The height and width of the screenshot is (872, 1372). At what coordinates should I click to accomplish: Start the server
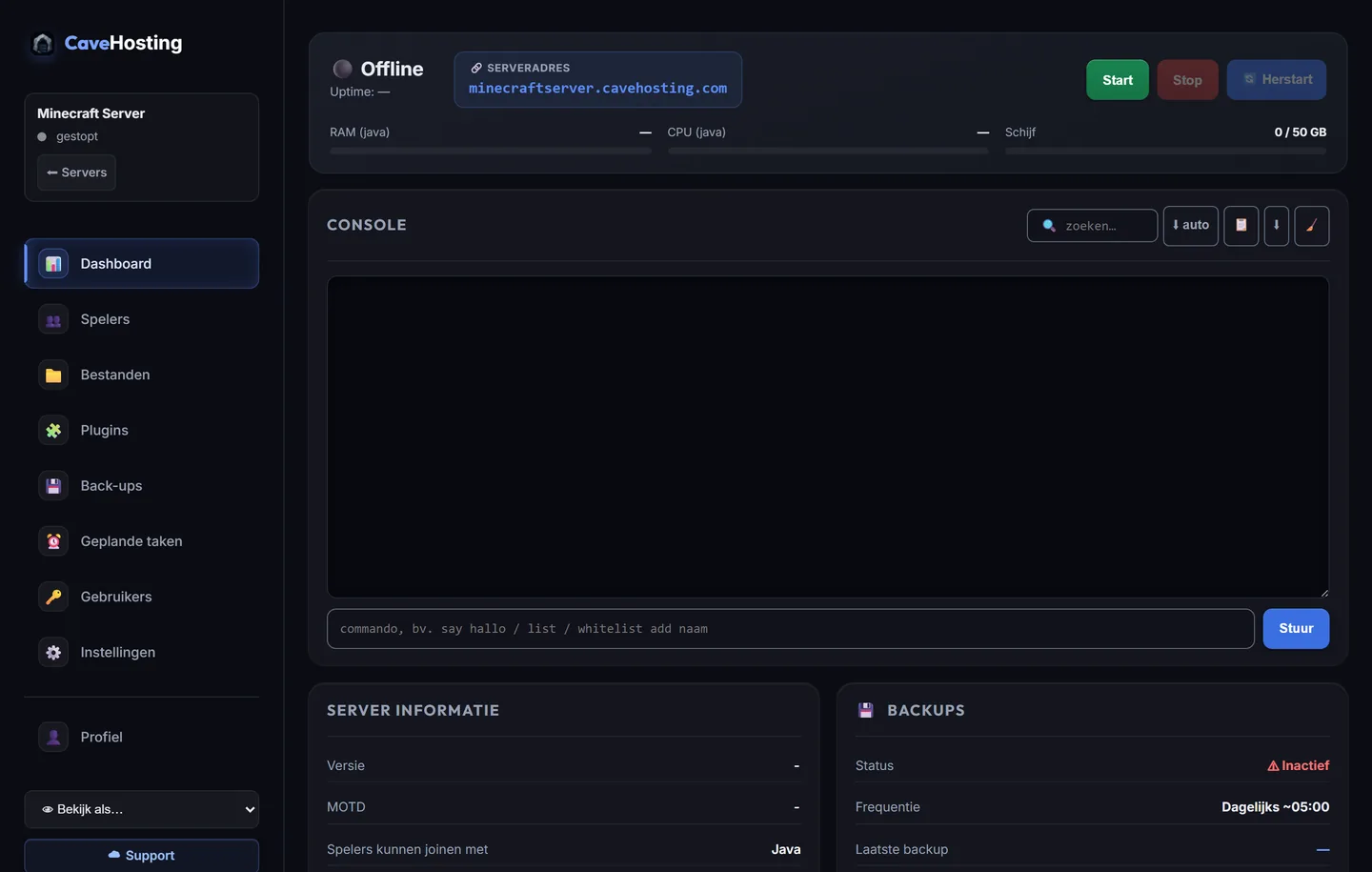[1118, 80]
